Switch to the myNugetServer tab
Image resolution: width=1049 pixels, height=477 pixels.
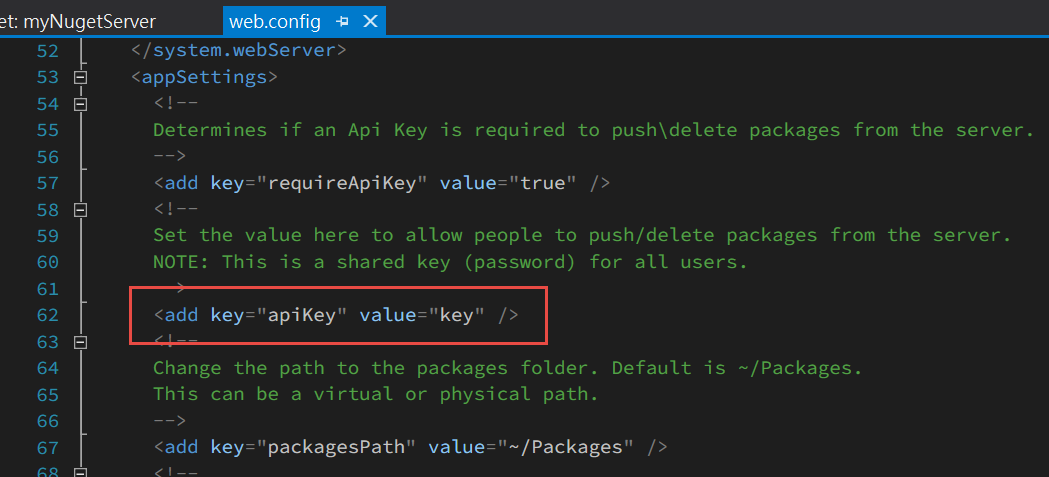(x=78, y=22)
